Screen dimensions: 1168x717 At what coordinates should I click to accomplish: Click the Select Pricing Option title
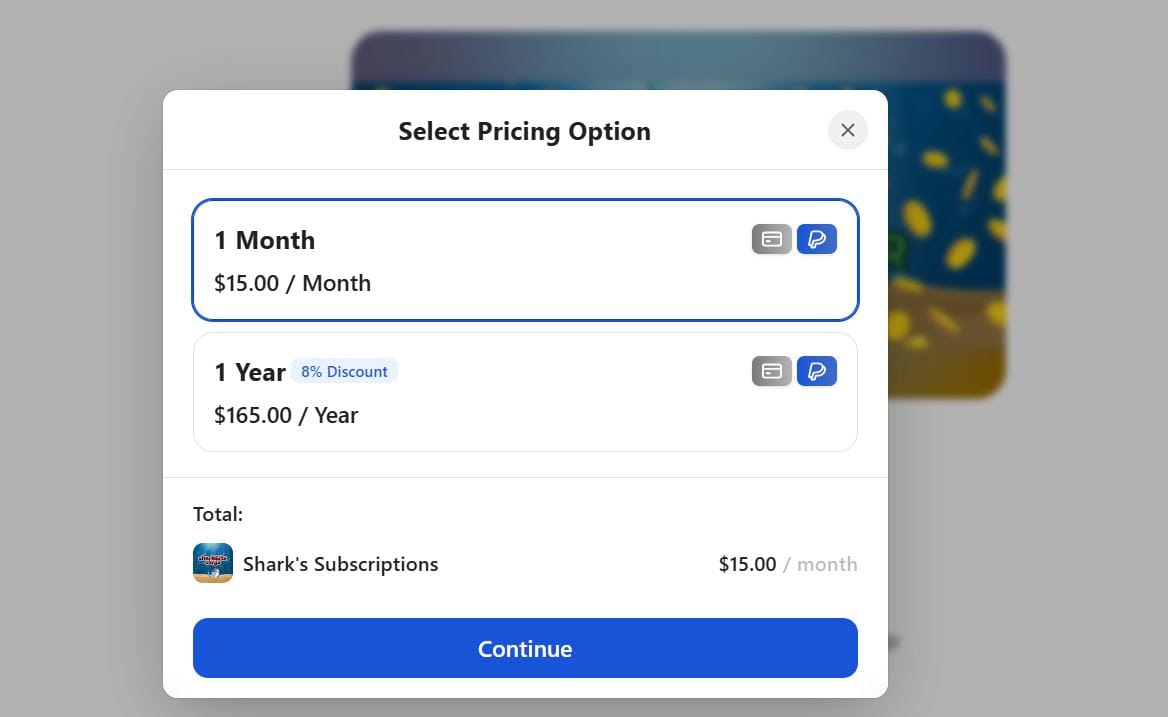(524, 131)
